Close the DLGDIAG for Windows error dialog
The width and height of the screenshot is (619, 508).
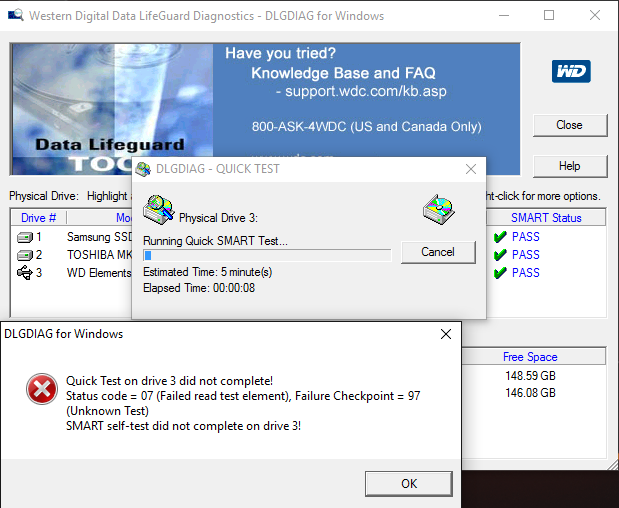[446, 334]
